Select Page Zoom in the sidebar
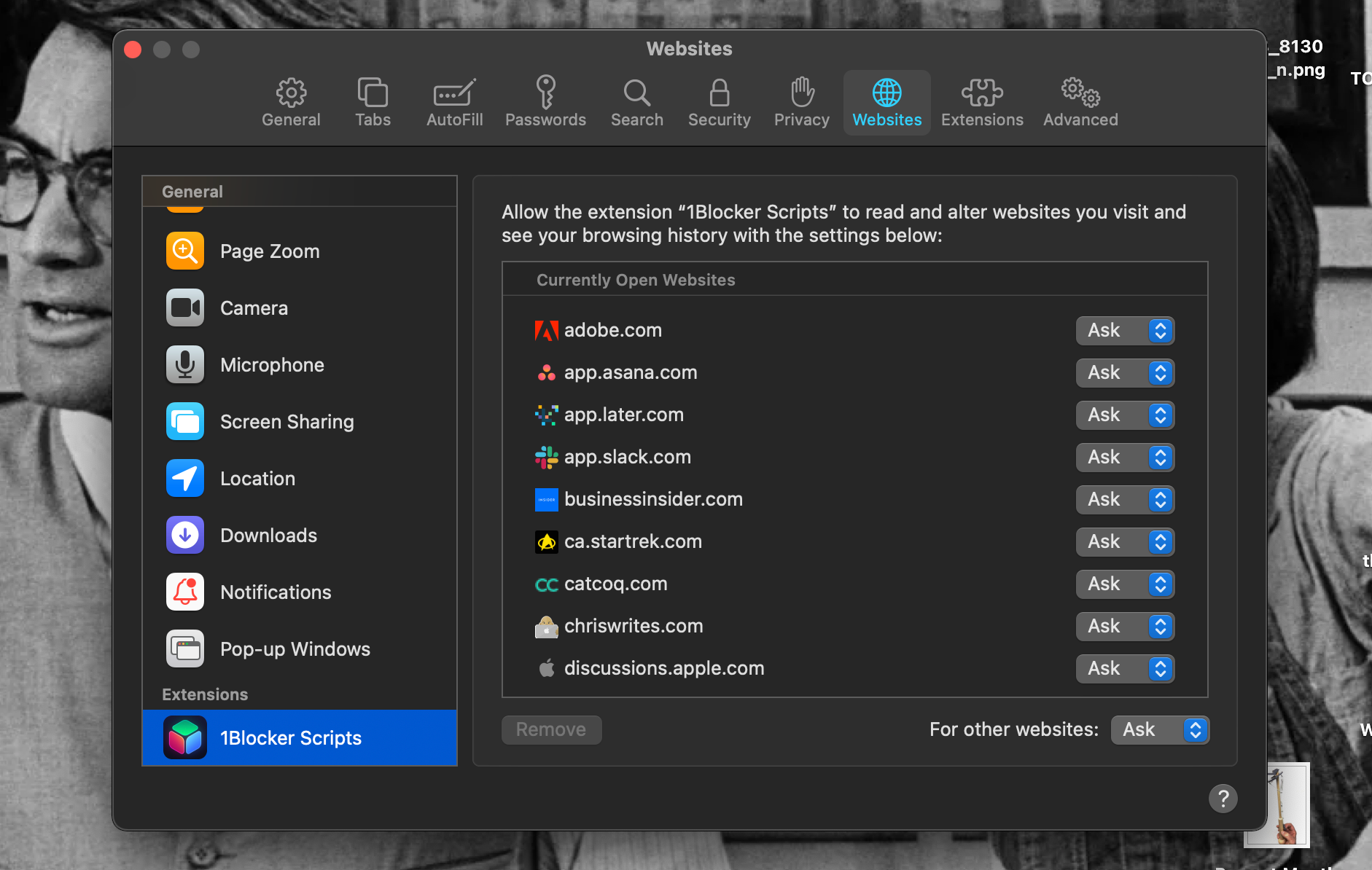1372x870 pixels. pos(300,251)
